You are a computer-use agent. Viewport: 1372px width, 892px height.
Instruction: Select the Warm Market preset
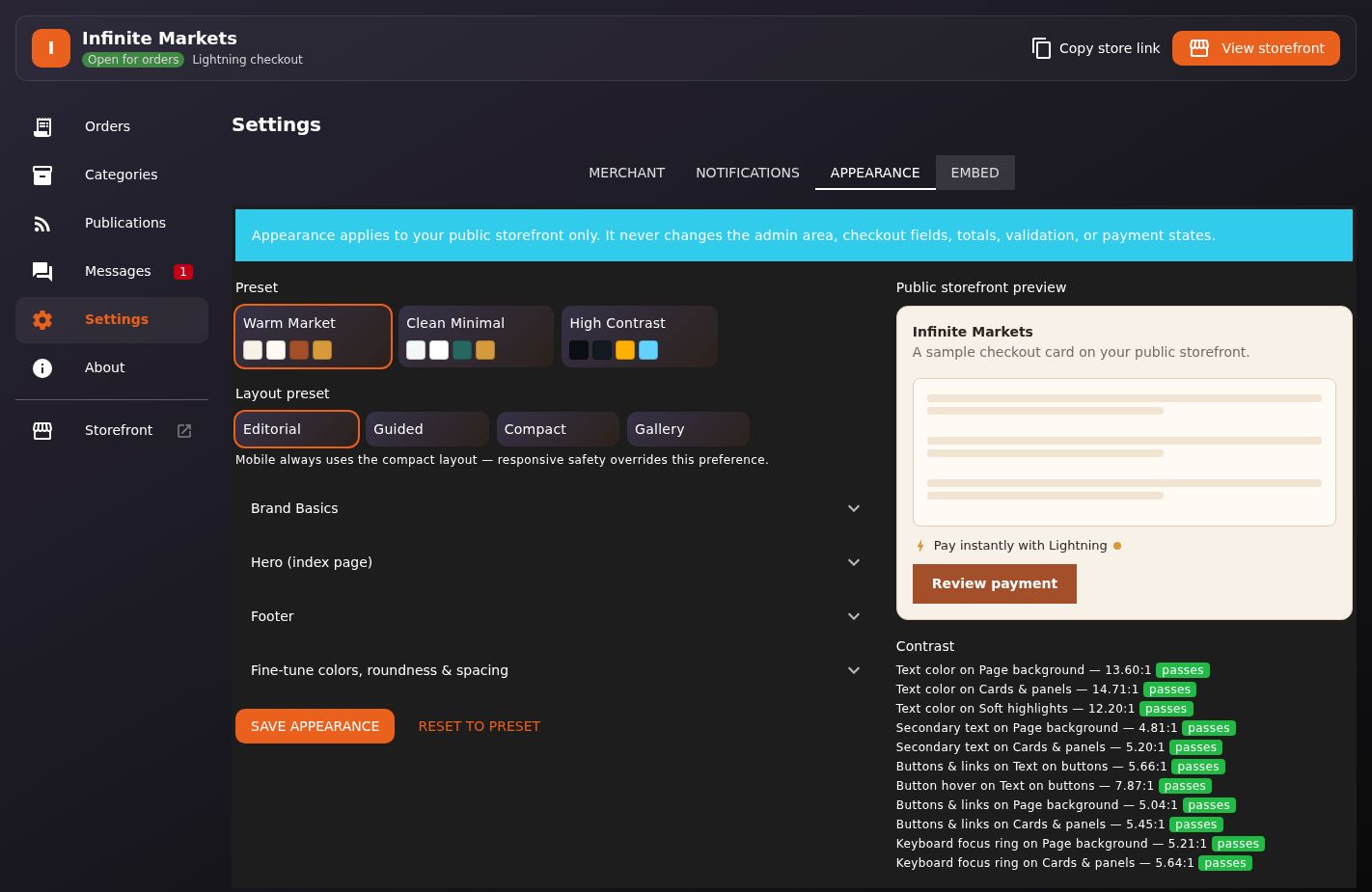click(314, 337)
